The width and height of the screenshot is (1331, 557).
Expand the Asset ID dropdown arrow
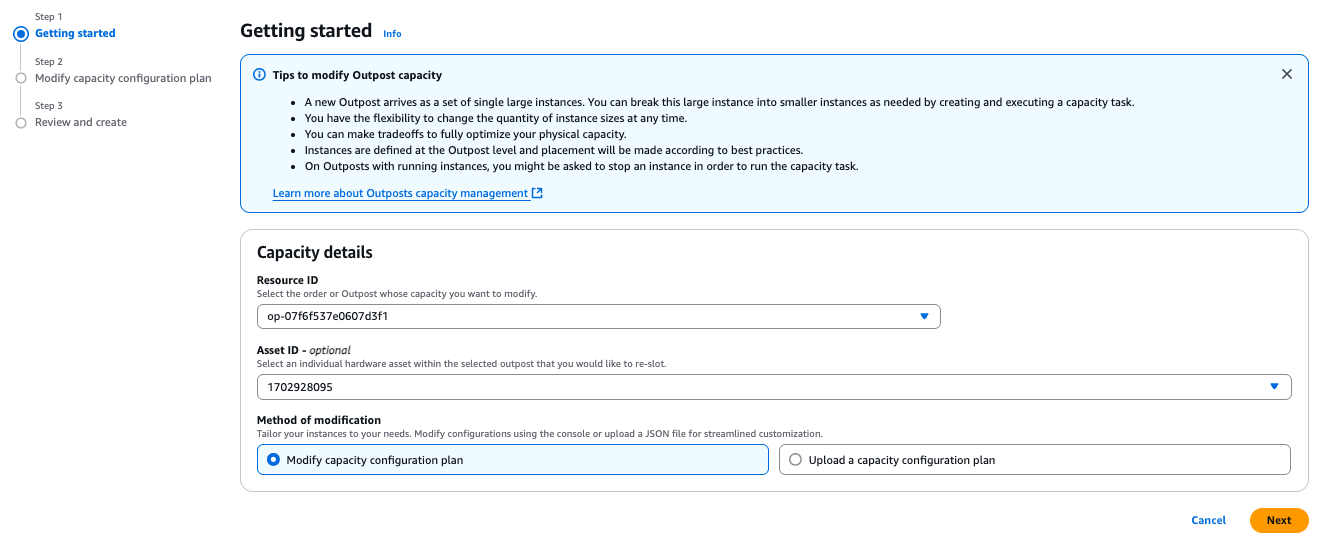[x=1274, y=386]
